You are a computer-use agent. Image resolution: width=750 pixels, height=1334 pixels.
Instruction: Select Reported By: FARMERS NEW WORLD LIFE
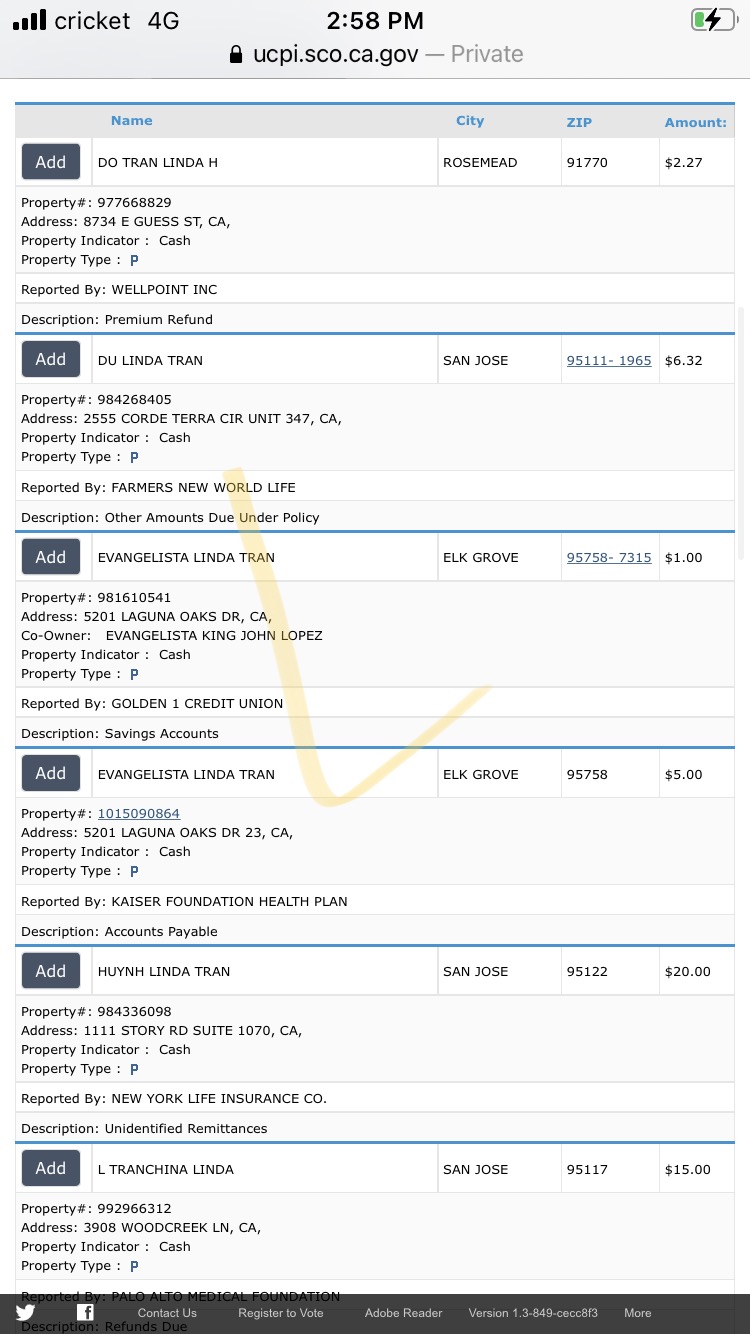coord(158,488)
